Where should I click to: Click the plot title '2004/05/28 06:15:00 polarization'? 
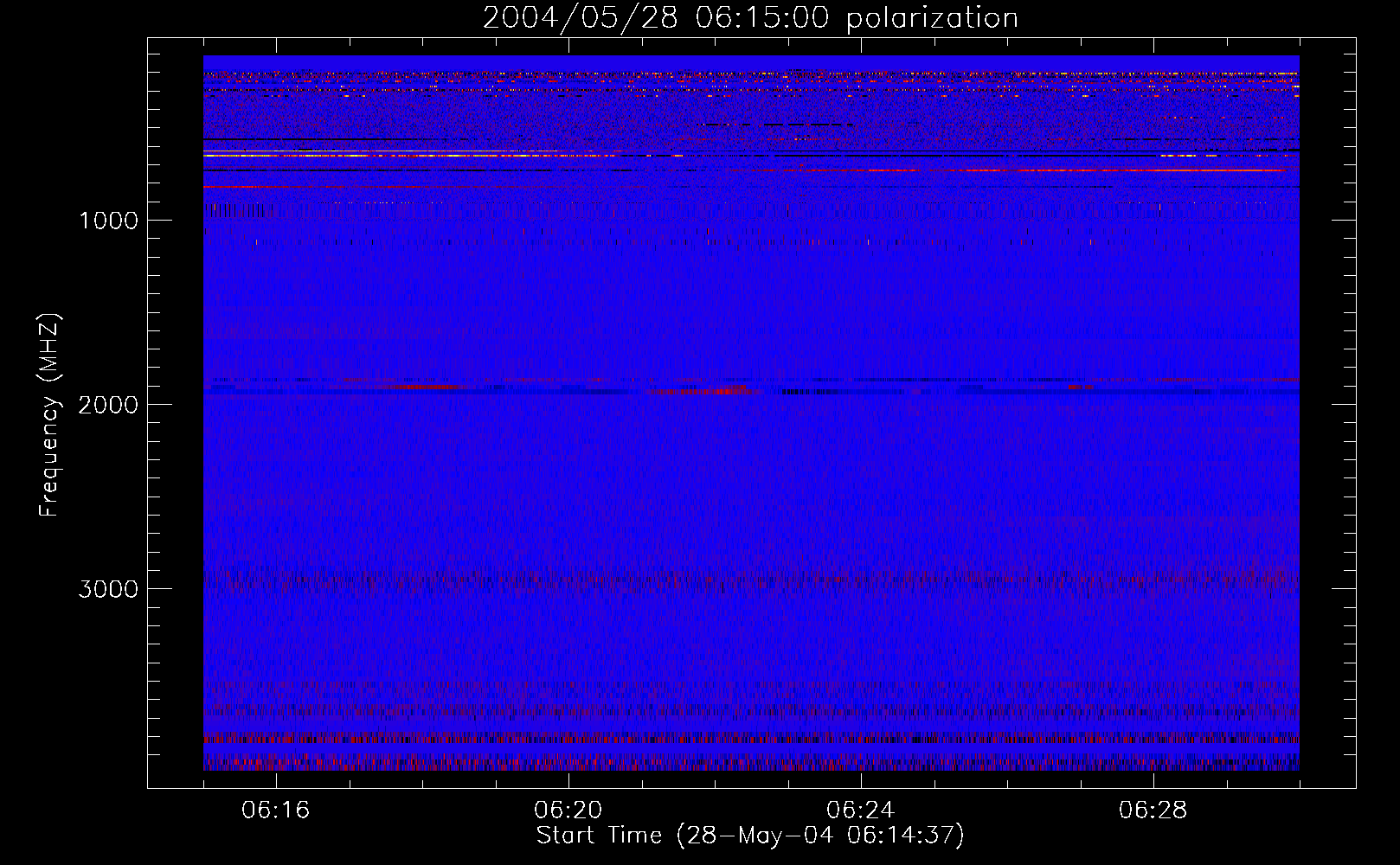[x=750, y=18]
